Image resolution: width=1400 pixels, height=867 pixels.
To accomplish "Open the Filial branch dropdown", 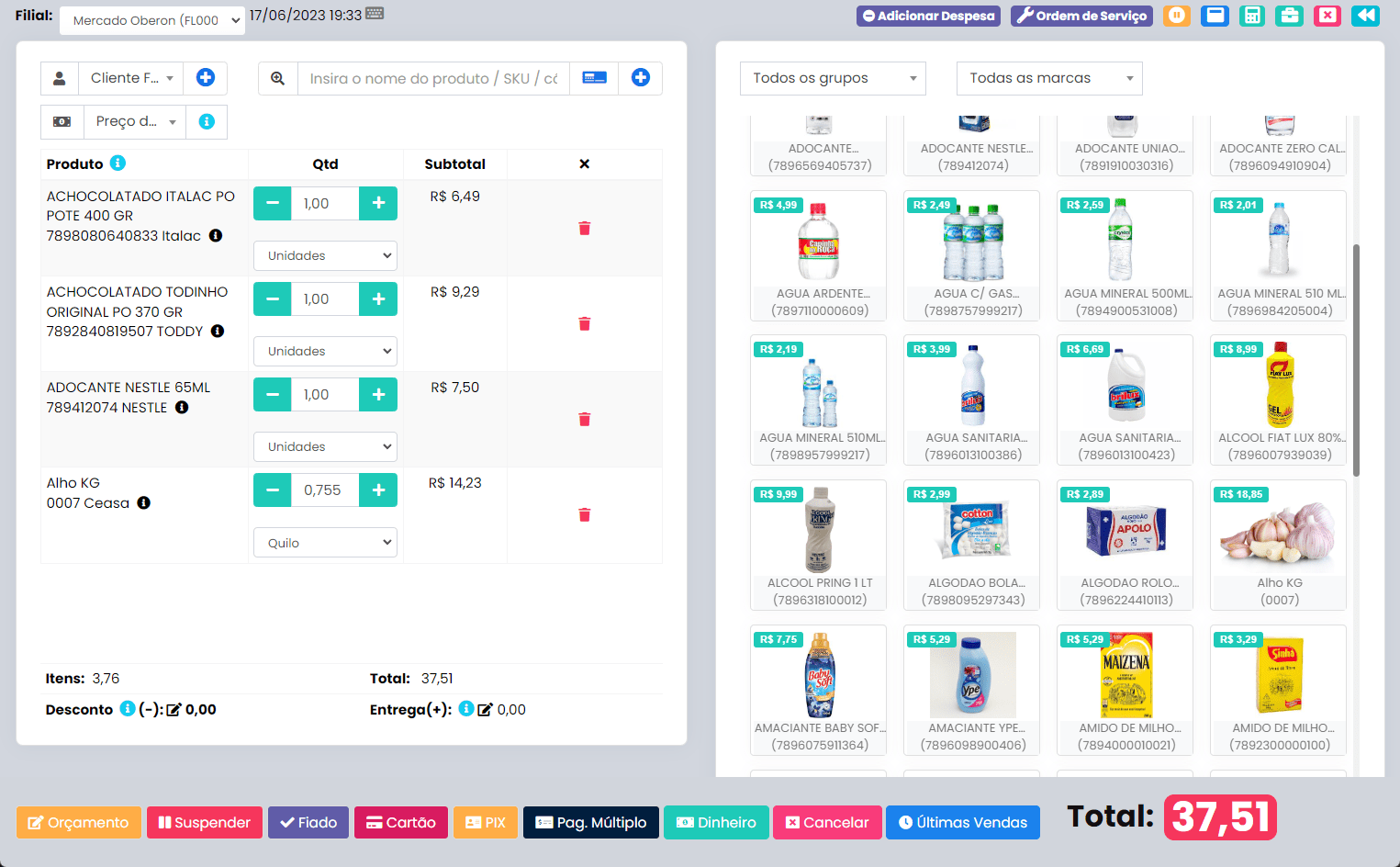I will click(152, 20).
